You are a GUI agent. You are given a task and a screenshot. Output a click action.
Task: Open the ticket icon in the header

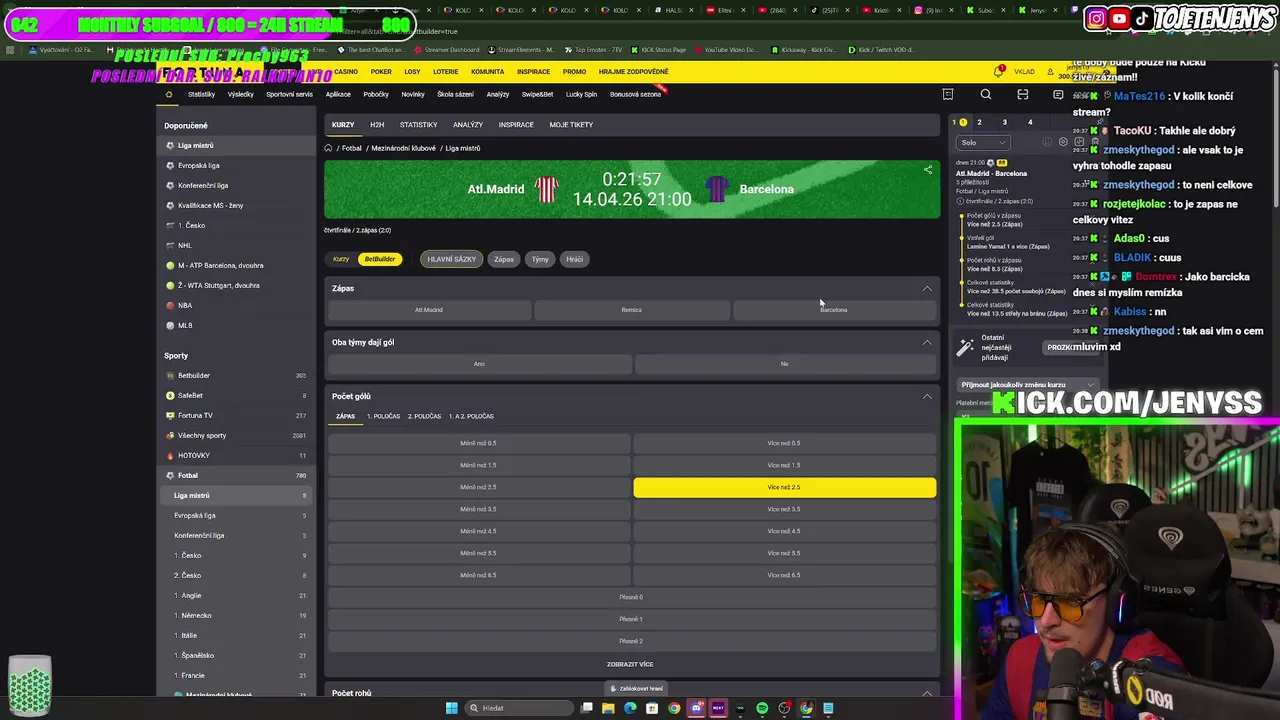coord(948,95)
